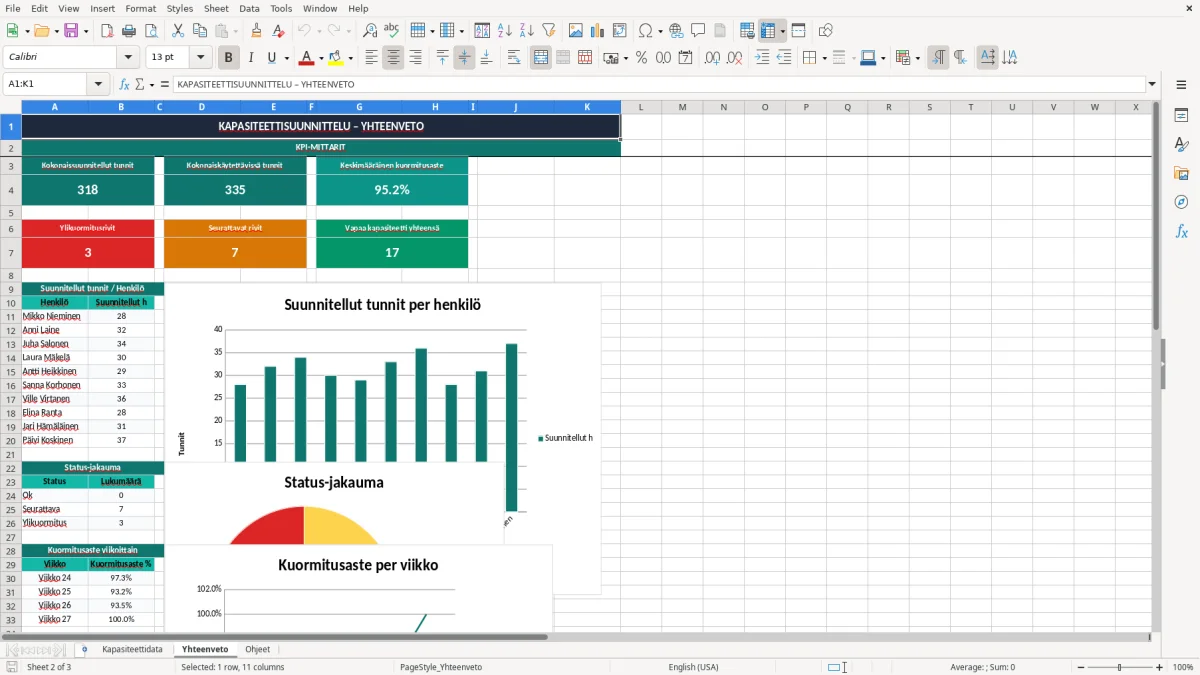Open the sidebar Gallery panel

pos(1181,174)
